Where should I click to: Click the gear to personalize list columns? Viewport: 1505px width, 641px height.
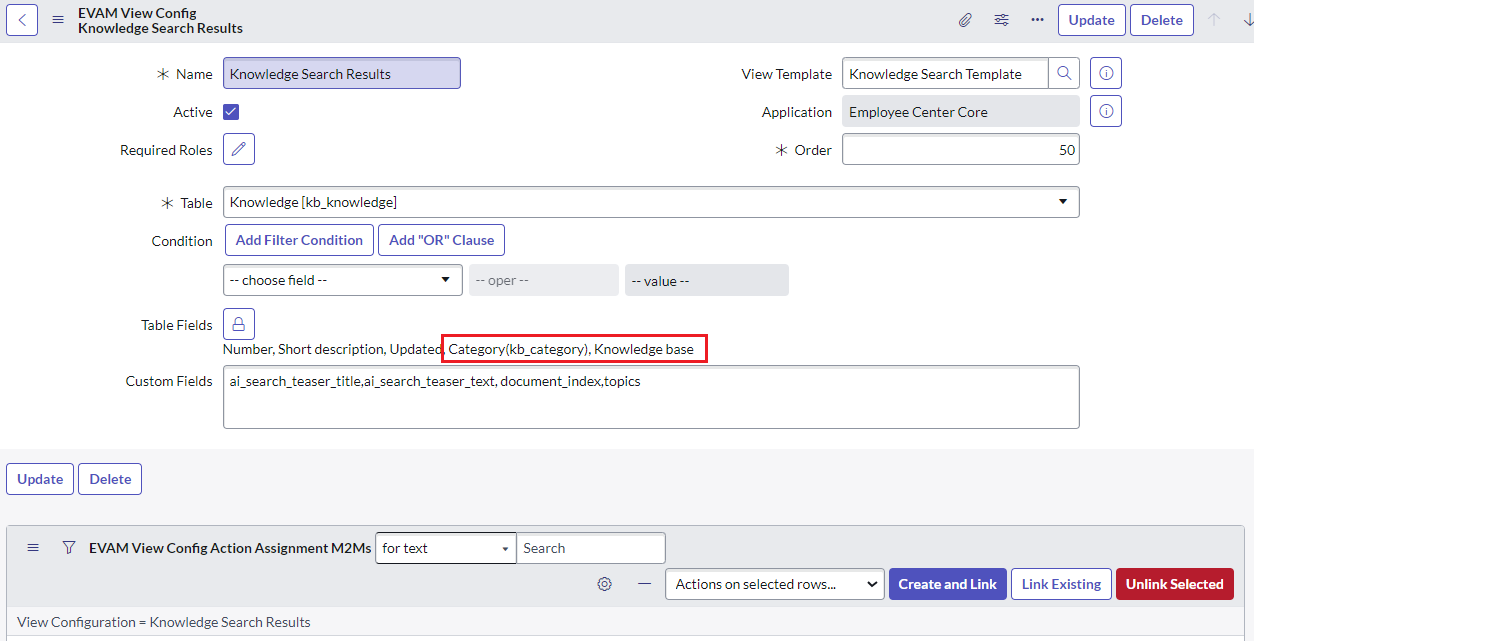pyautogui.click(x=604, y=583)
